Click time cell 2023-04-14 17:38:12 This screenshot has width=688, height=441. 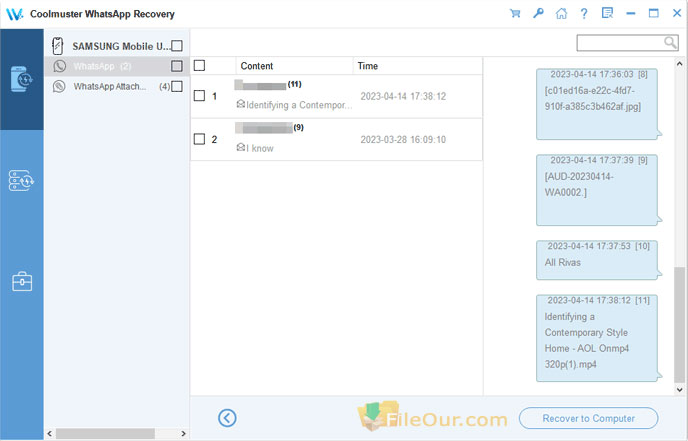(x=403, y=96)
